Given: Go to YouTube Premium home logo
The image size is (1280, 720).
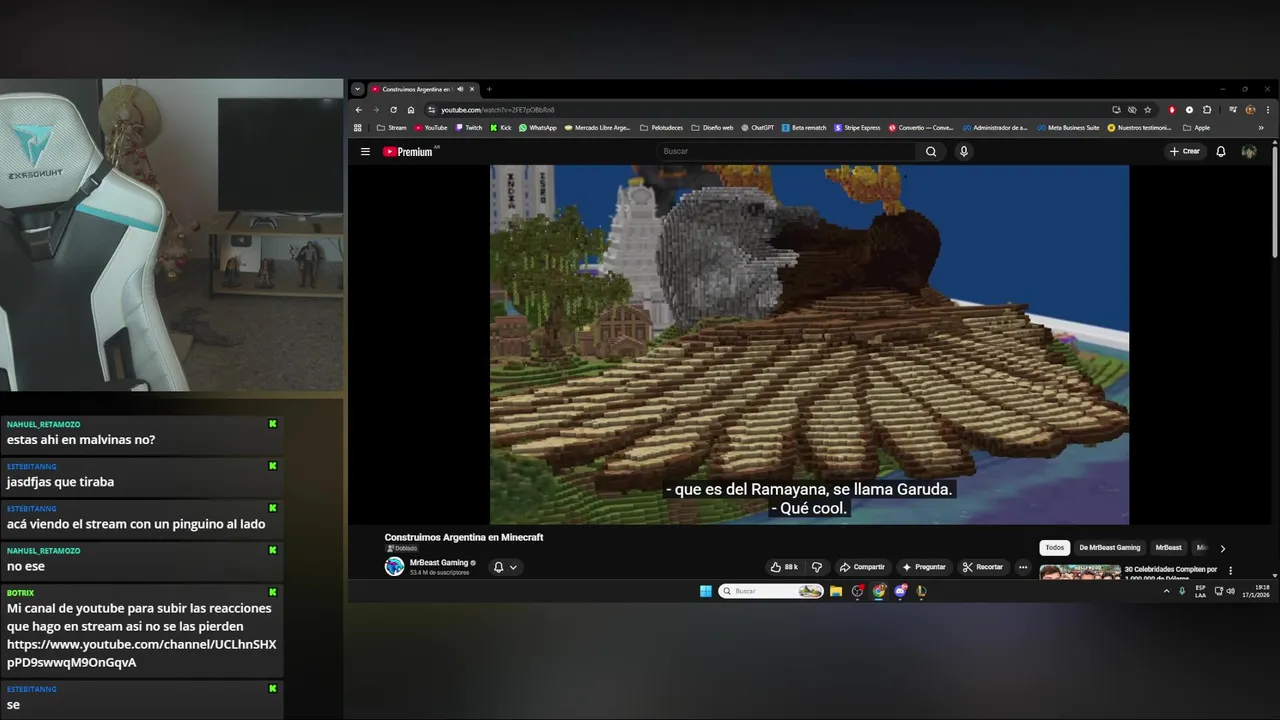Looking at the screenshot, I should [408, 152].
